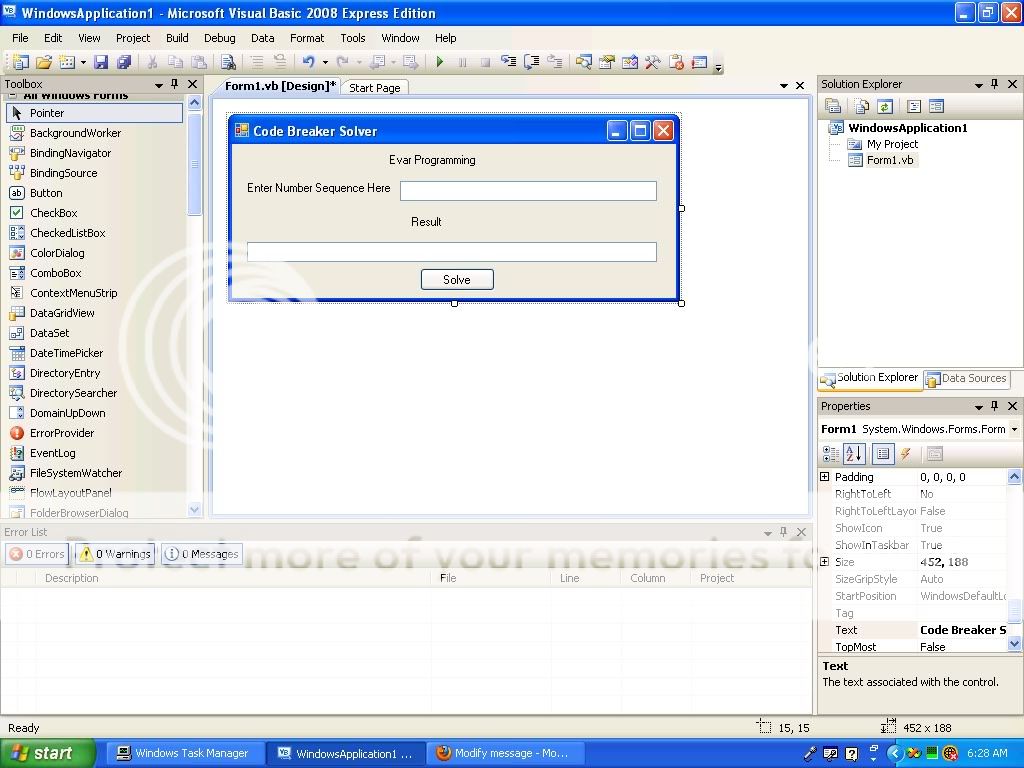Click the Undo arrow in the toolbar
The image size is (1024, 768).
click(x=308, y=62)
